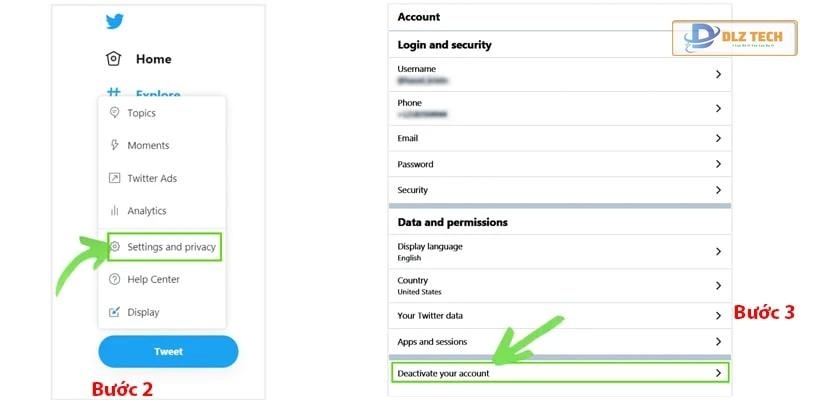Open Apps and sessions
The width and height of the screenshot is (840, 400).
(558, 342)
